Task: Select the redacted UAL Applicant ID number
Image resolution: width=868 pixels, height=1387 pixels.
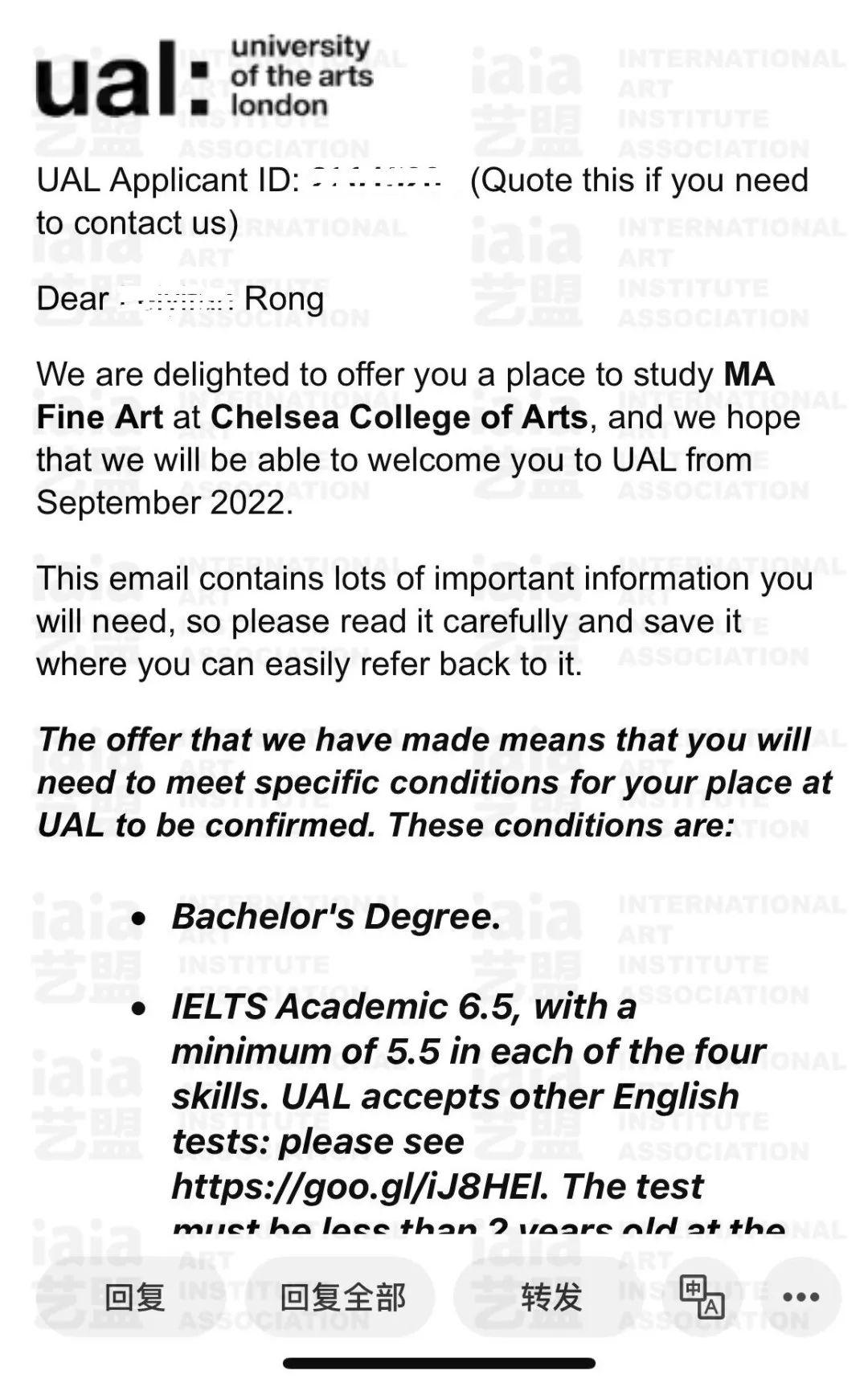Action: 376,179
